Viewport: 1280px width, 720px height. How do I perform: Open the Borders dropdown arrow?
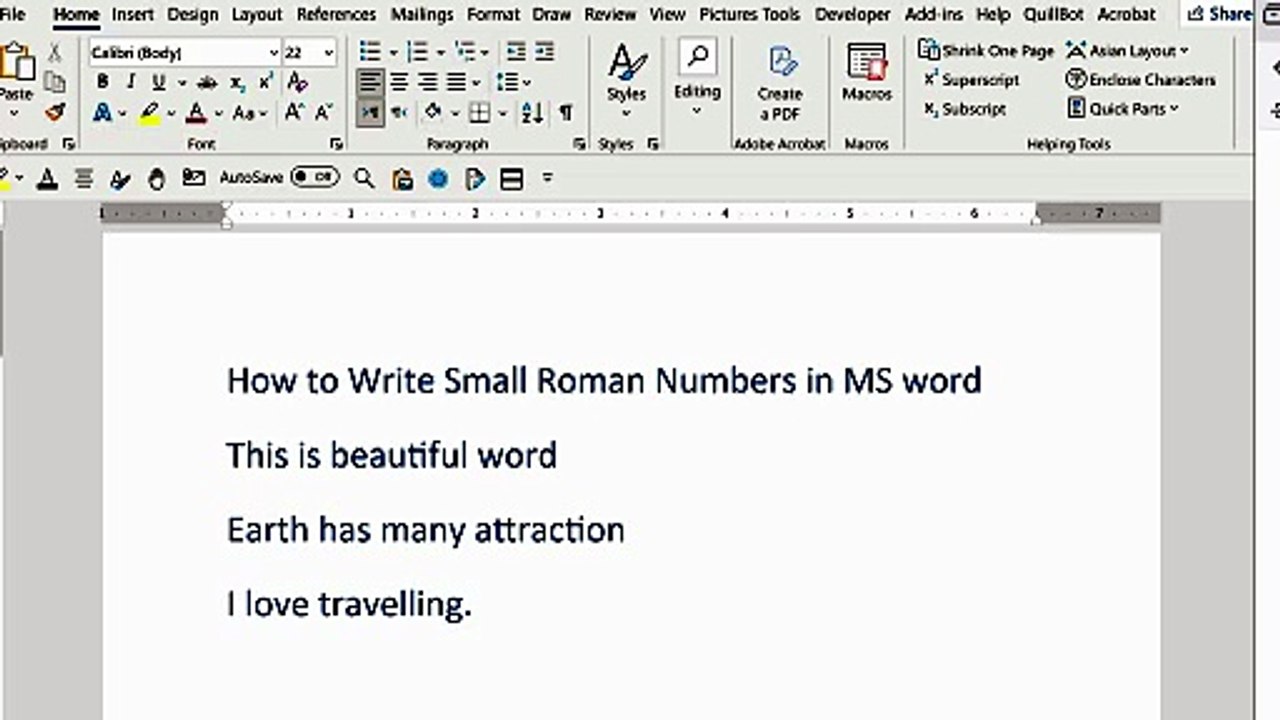[x=502, y=113]
